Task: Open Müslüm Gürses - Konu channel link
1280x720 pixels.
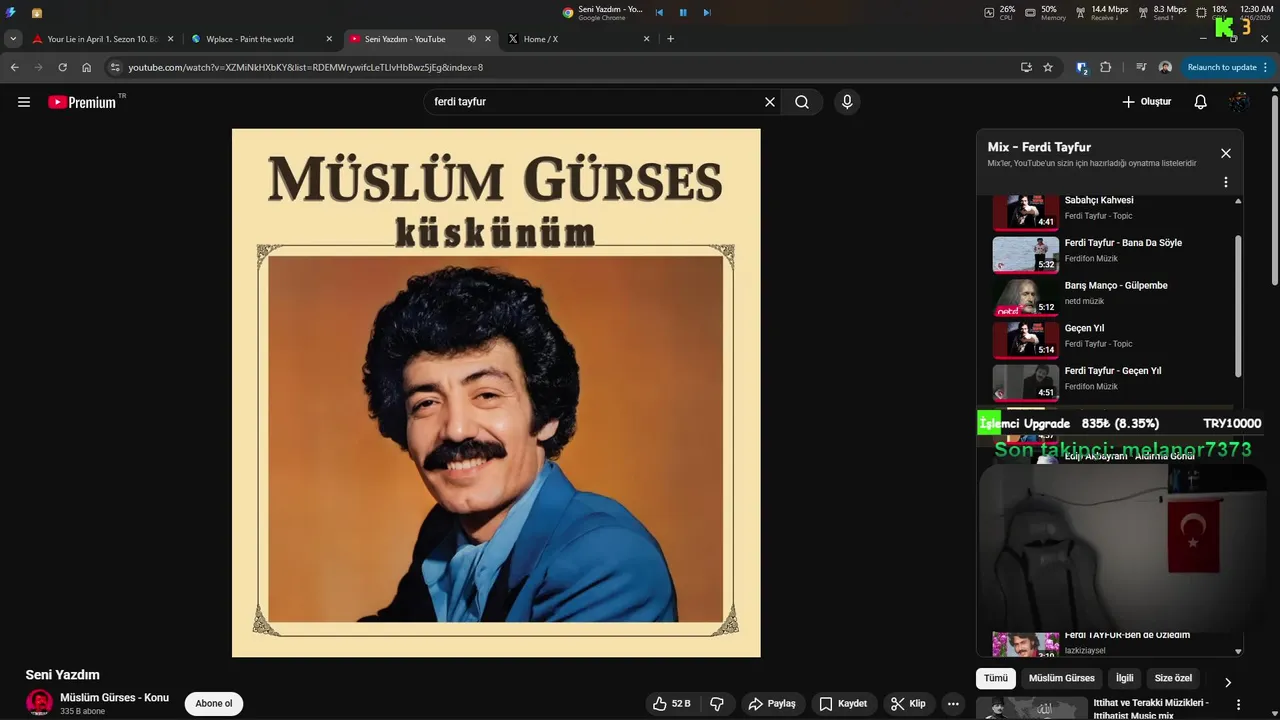Action: [x=114, y=697]
